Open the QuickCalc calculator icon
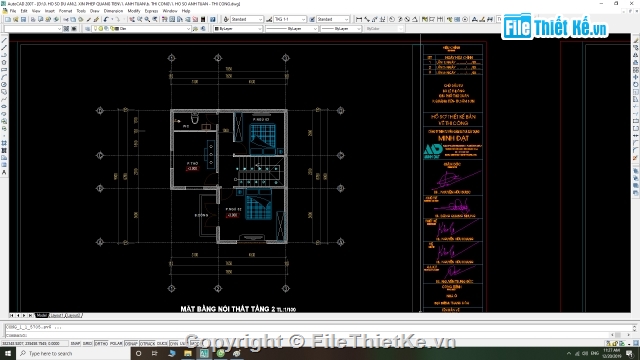Screen dimensions: 640x360 [x=203, y=19]
